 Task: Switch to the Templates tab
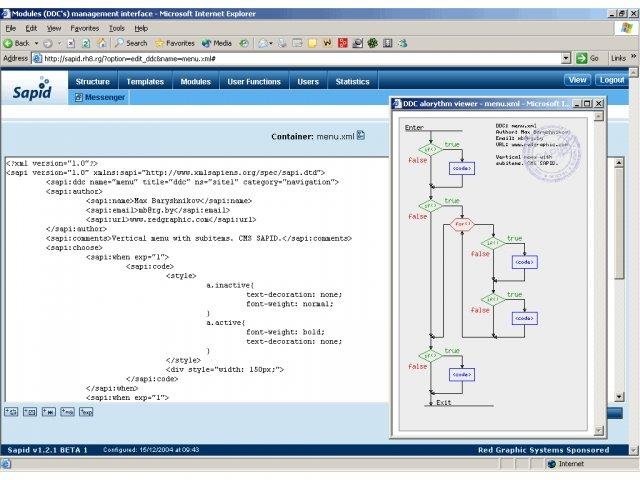pyautogui.click(x=145, y=82)
